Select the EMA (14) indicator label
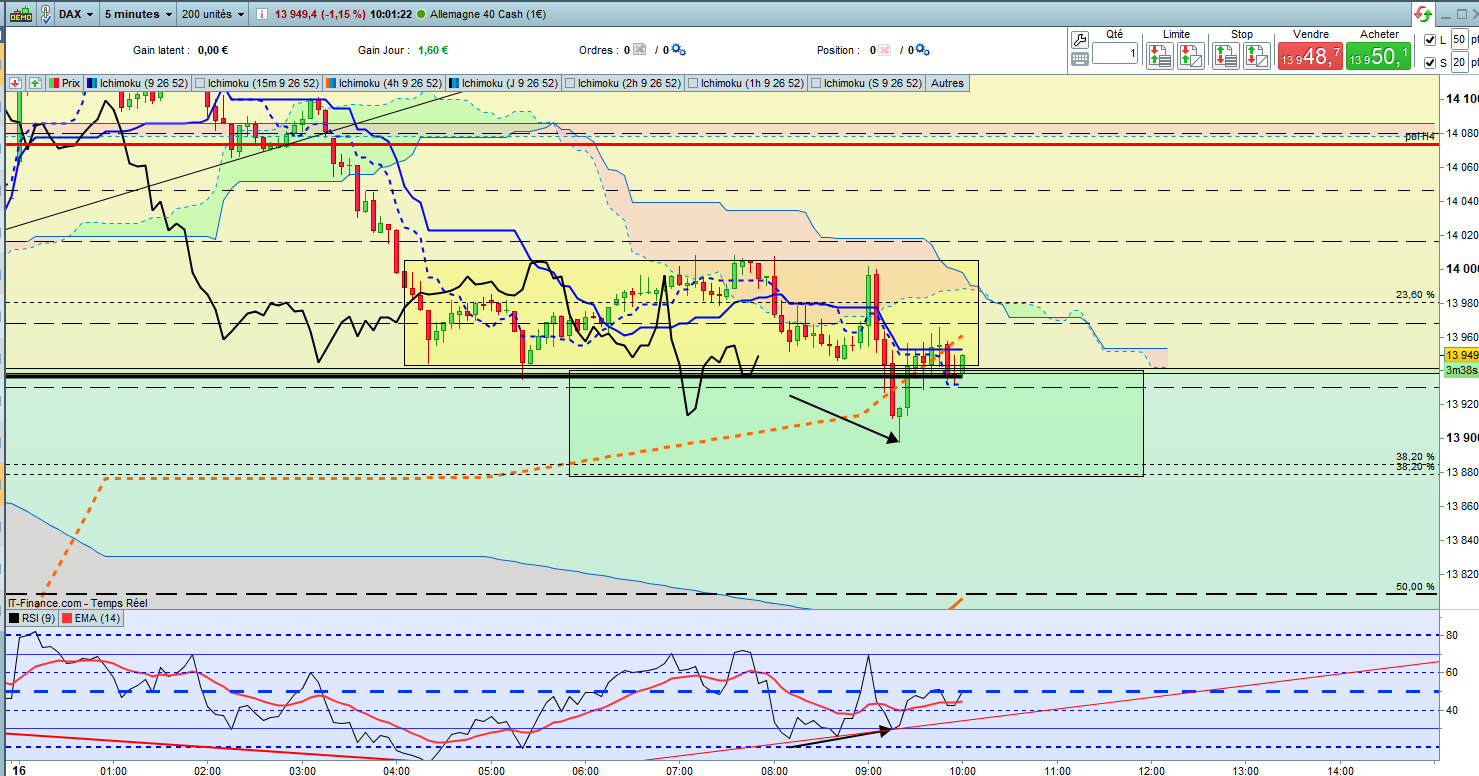The width and height of the screenshot is (1479, 776). click(x=92, y=618)
